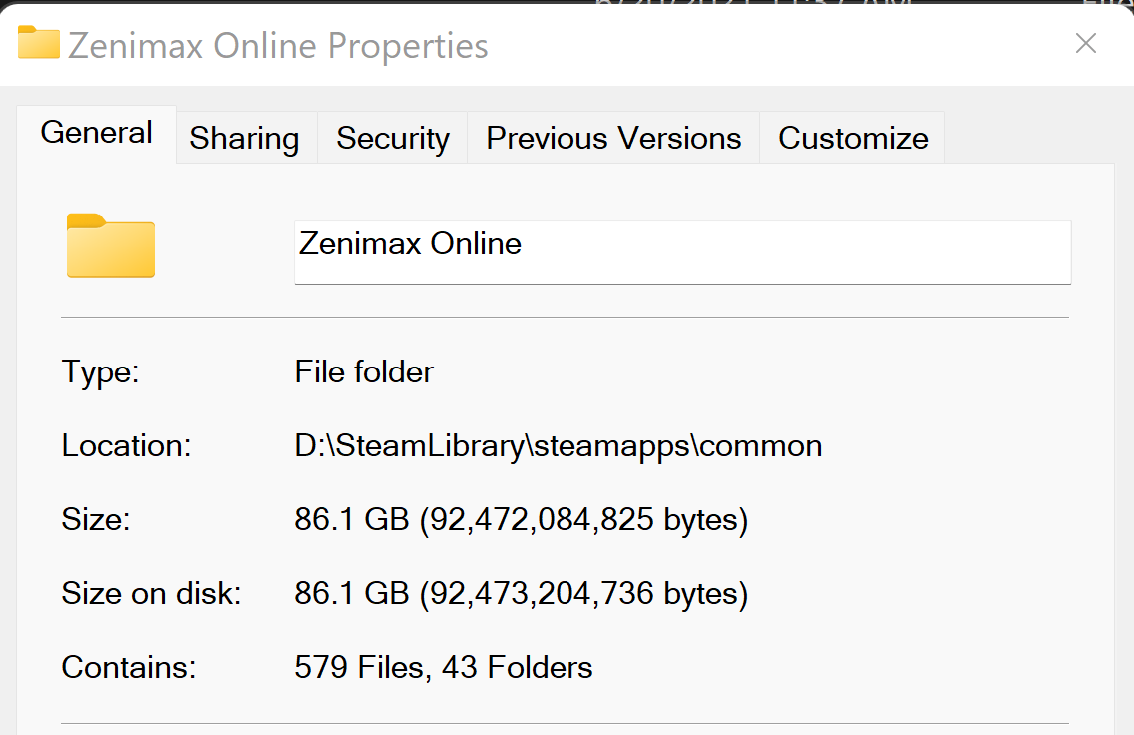The height and width of the screenshot is (735, 1134).
Task: Click the small folder icon in title bar
Action: pos(38,42)
